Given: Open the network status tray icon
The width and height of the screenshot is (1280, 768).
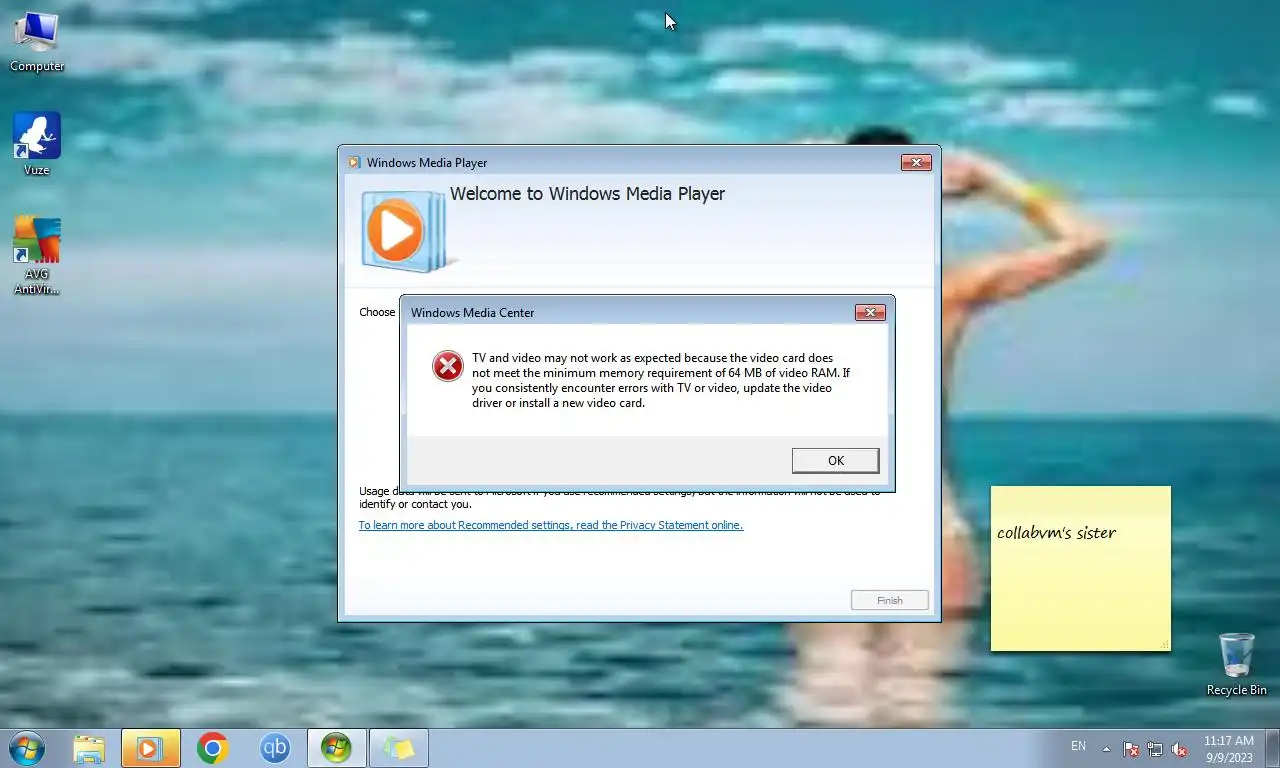Looking at the screenshot, I should (1155, 748).
